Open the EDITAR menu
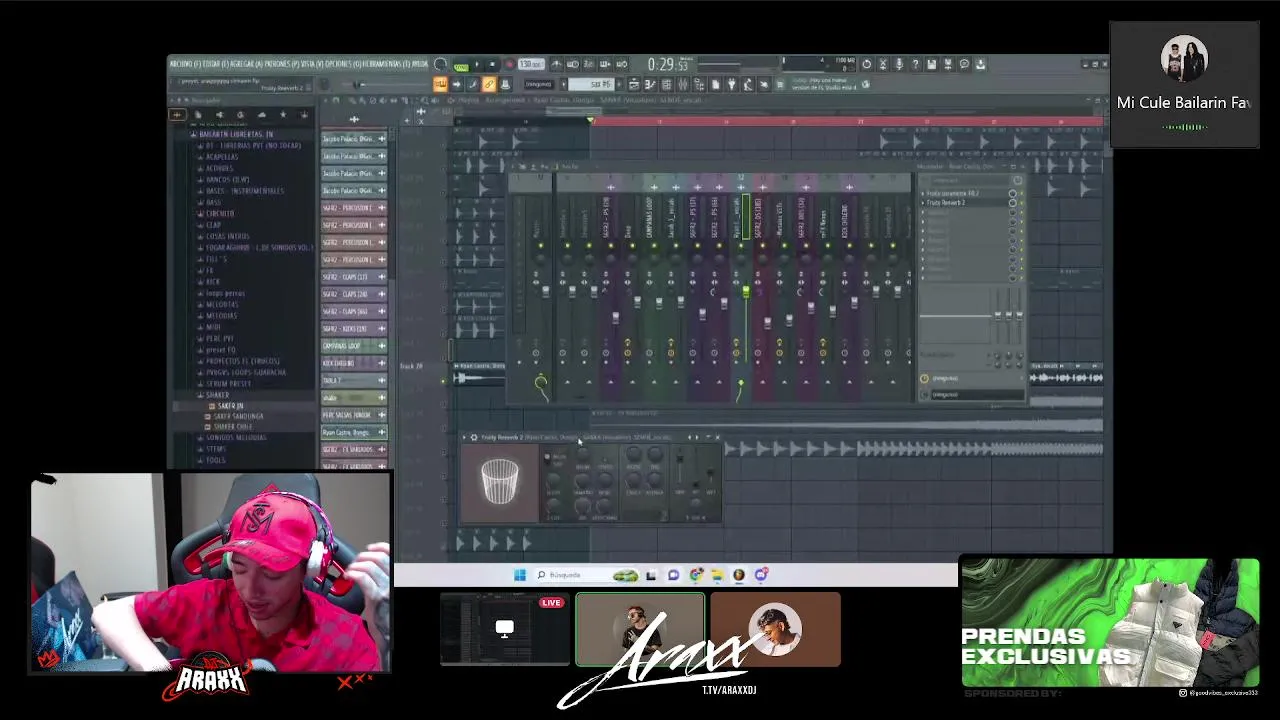Image resolution: width=1280 pixels, height=720 pixels. 216,64
